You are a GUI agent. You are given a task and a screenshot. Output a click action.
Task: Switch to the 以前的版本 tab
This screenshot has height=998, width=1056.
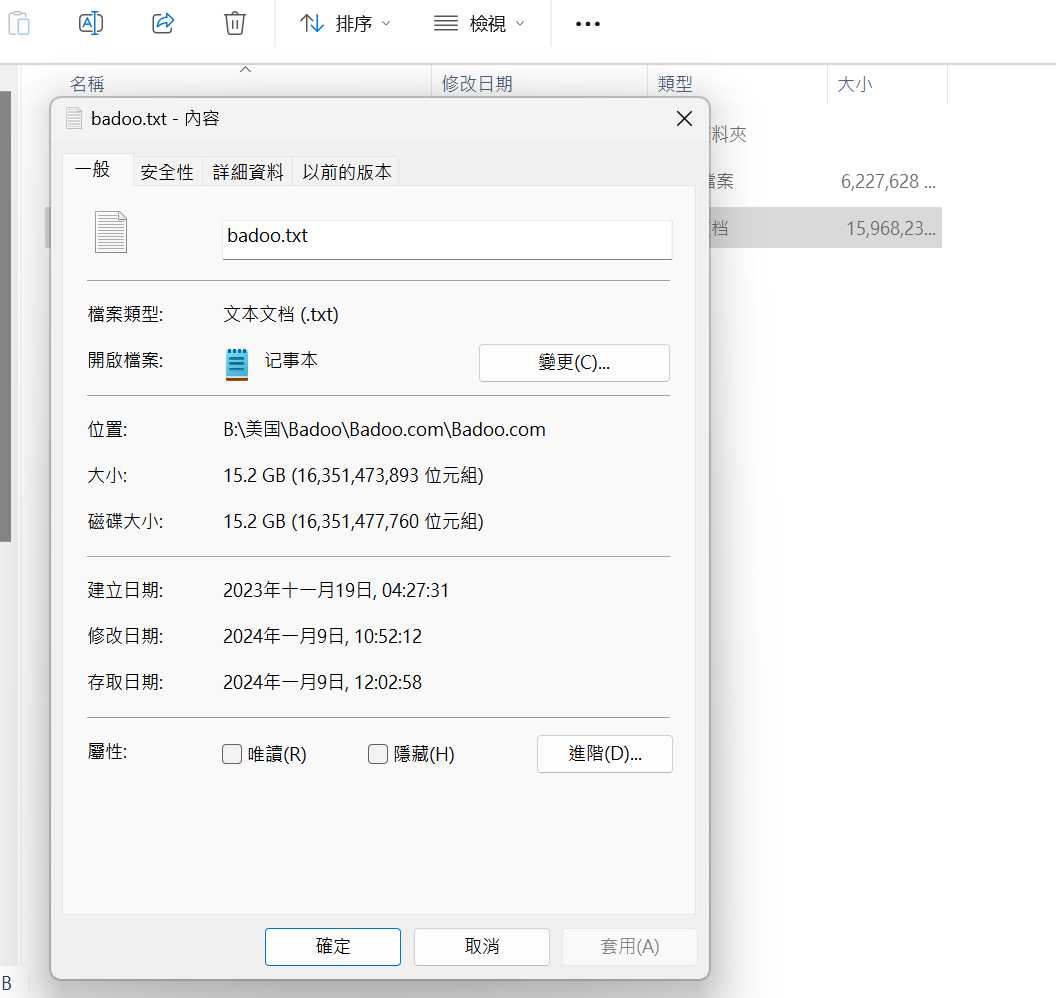pyautogui.click(x=347, y=172)
